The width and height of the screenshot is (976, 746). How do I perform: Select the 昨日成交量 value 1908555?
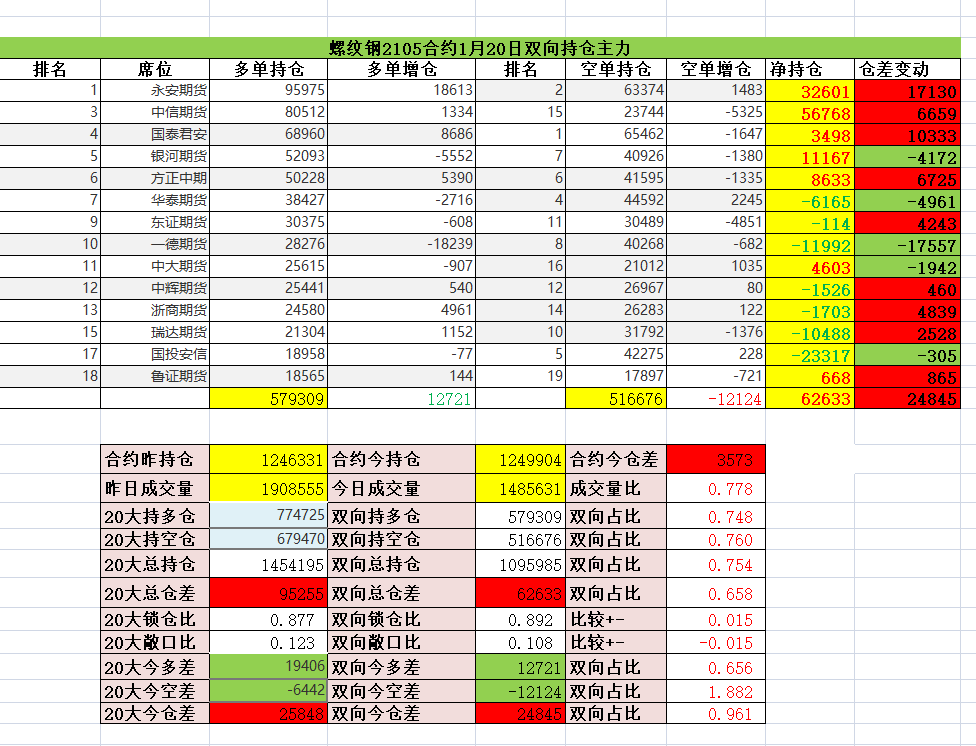269,488
